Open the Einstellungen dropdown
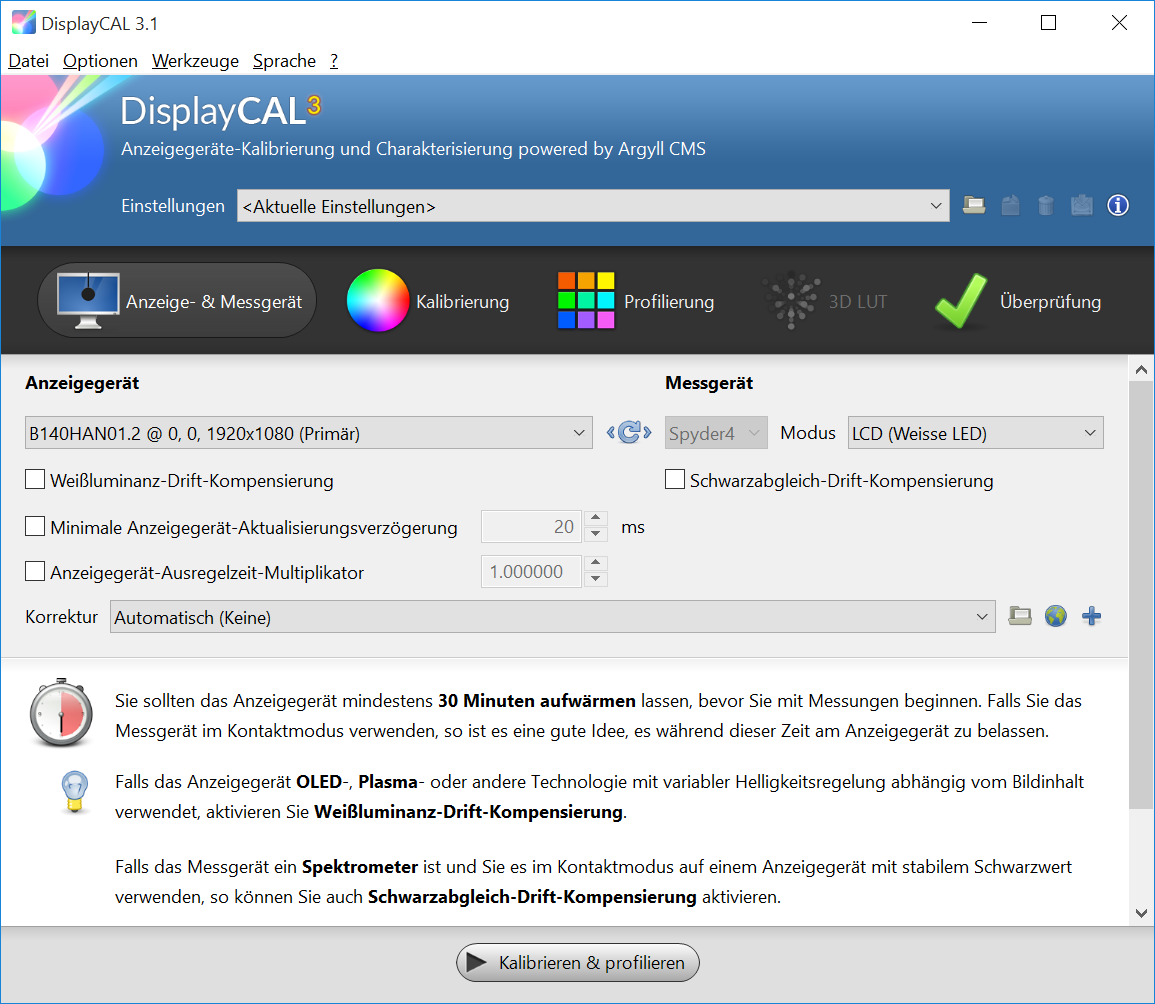This screenshot has height=1004, width=1155. point(593,206)
